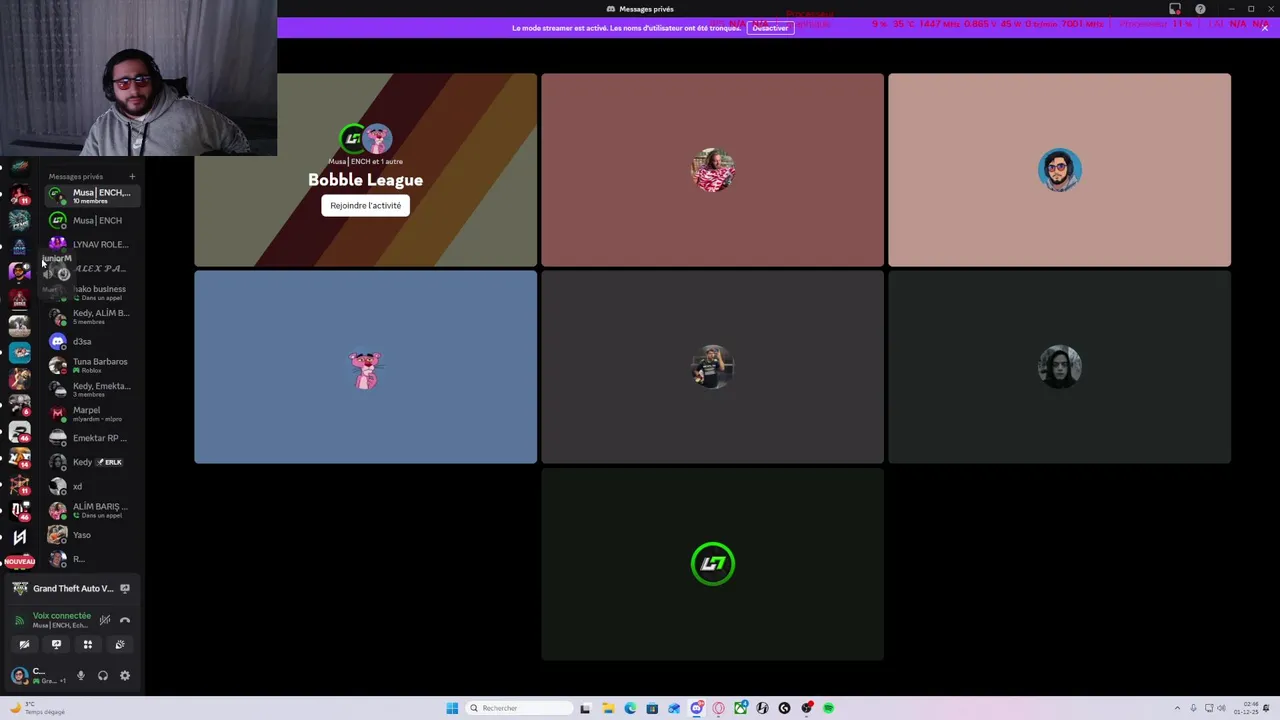Image resolution: width=1280 pixels, height=720 pixels.
Task: Show hidden system tray icons chevron
Action: [x=1177, y=708]
